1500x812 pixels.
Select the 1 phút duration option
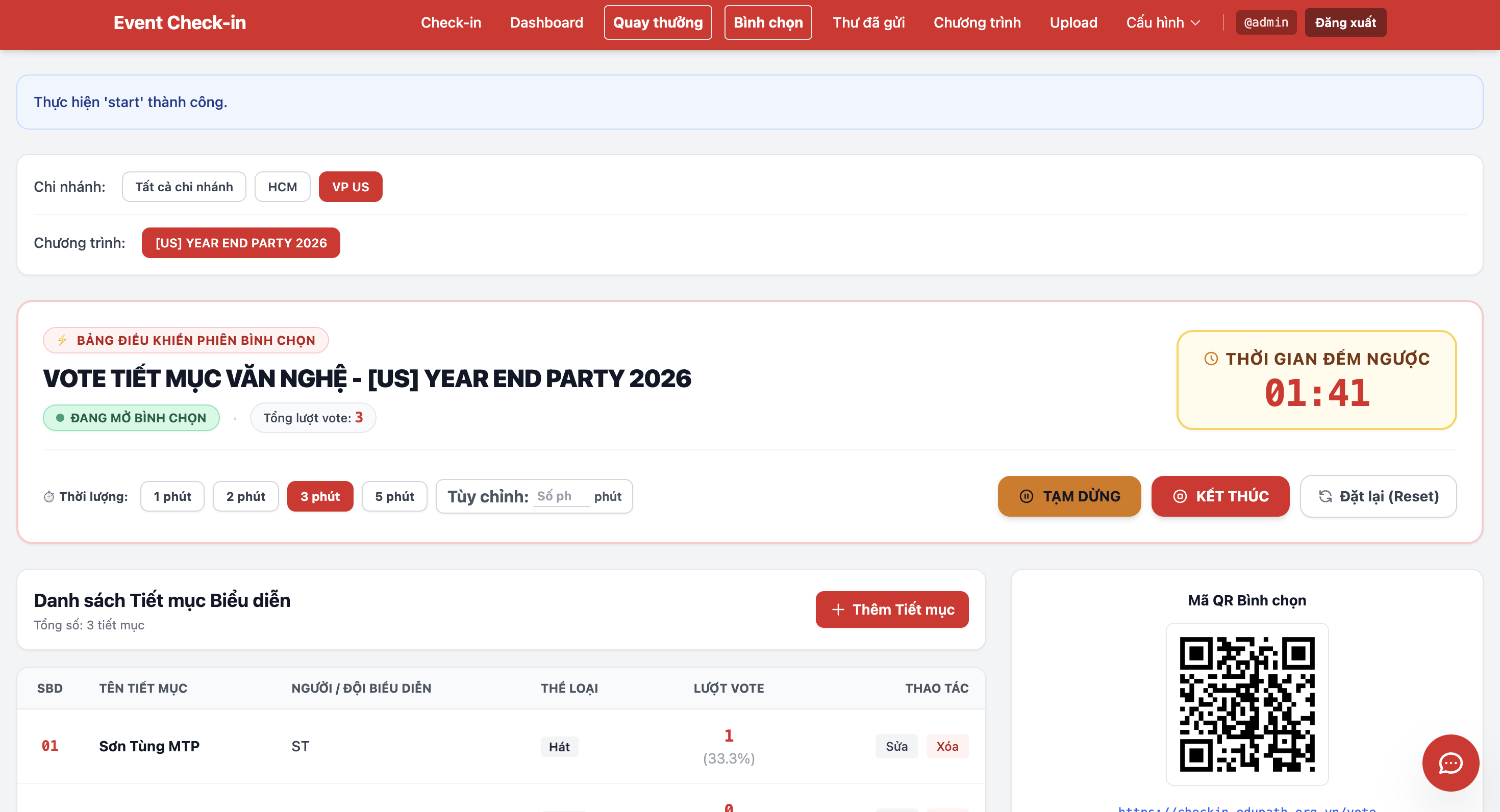click(172, 496)
